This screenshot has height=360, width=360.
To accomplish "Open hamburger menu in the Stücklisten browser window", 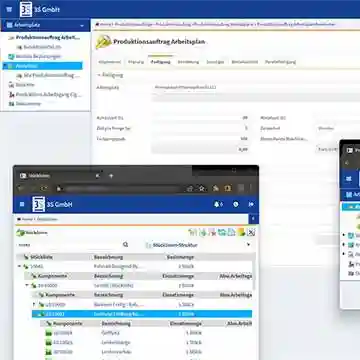I will click(x=22, y=204).
